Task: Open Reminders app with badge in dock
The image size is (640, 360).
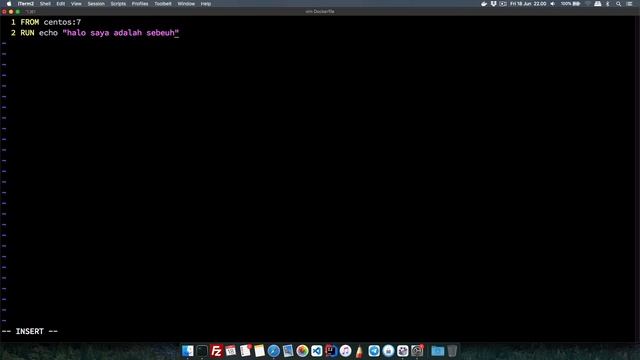Action: click(245, 351)
